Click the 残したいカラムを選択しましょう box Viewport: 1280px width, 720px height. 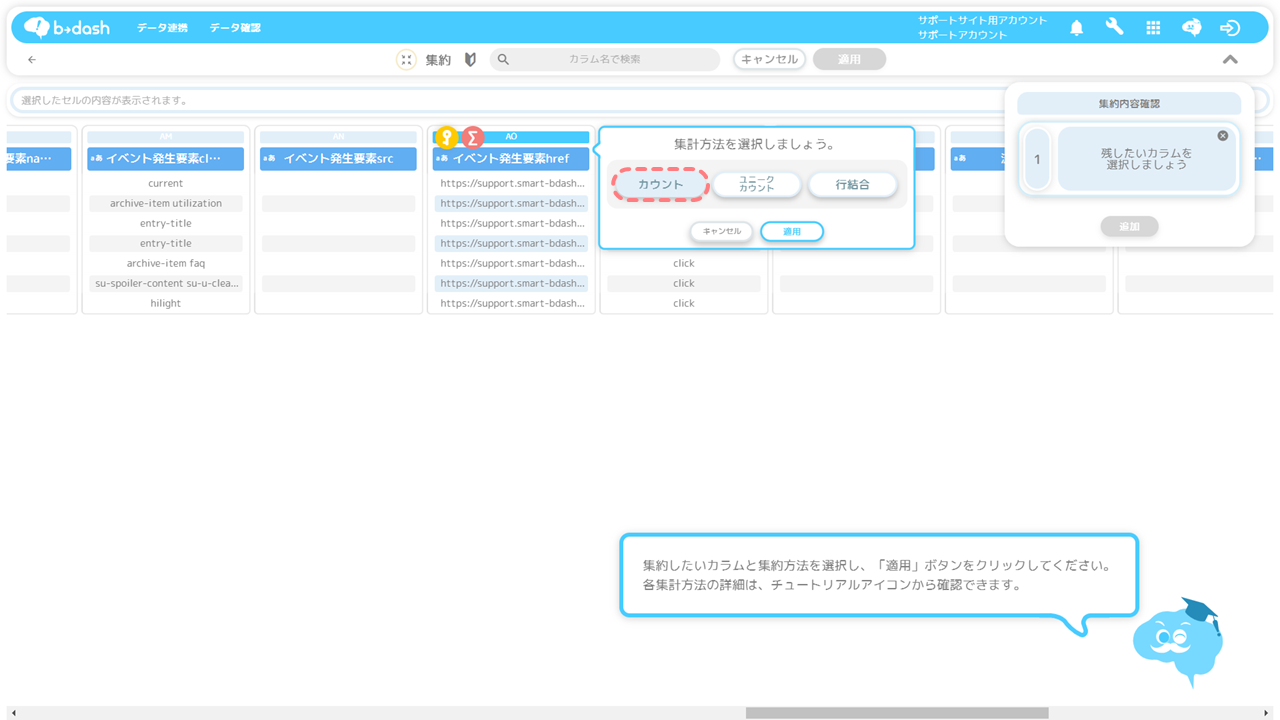[1147, 159]
